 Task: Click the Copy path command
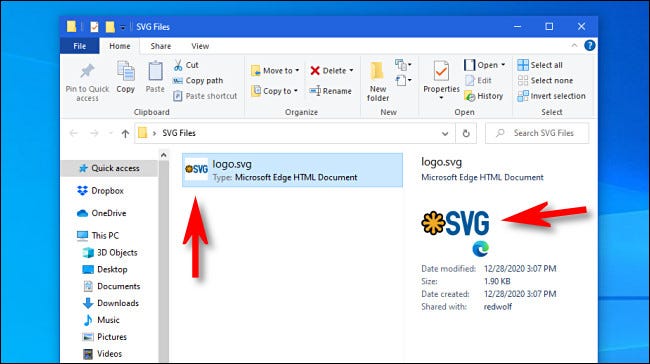click(199, 80)
